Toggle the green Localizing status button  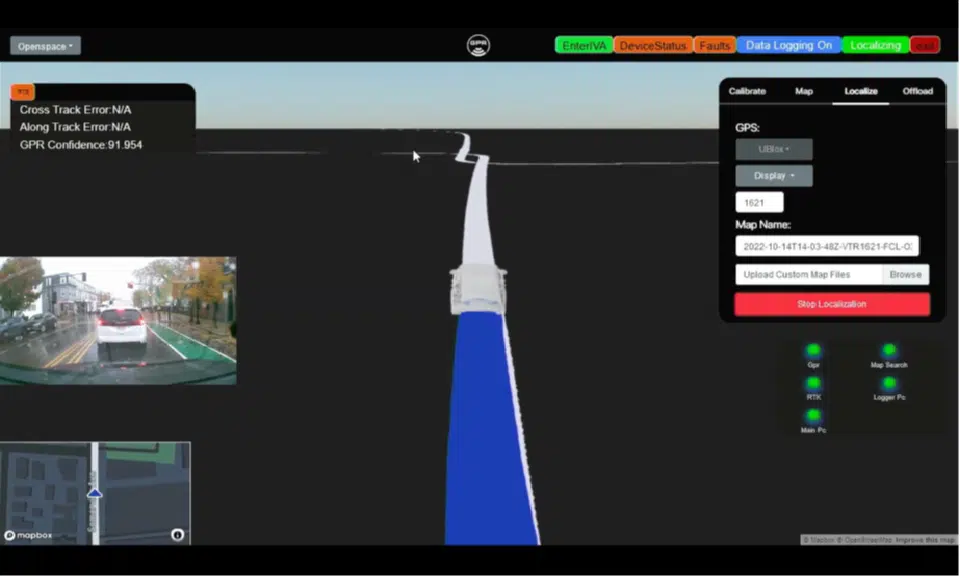coord(875,45)
